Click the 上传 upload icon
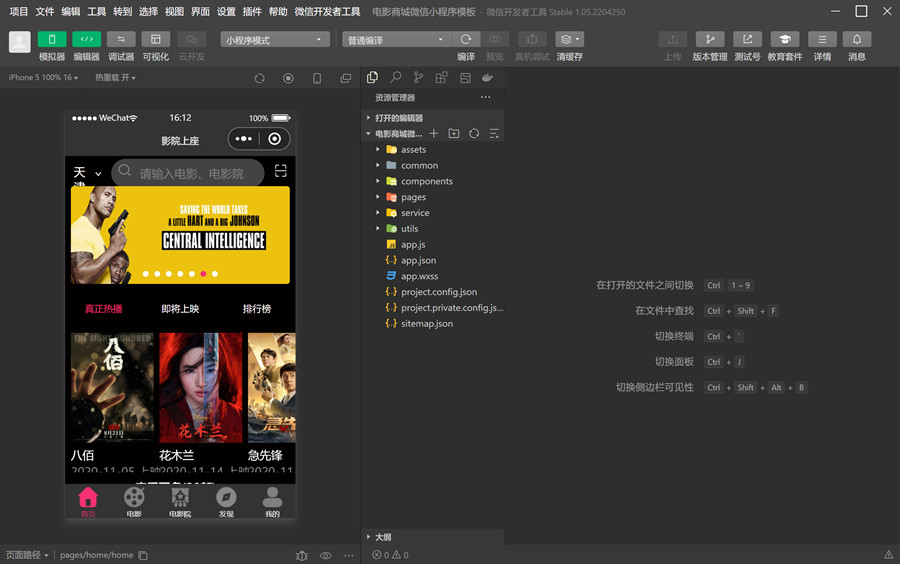The image size is (900, 564). [672, 39]
